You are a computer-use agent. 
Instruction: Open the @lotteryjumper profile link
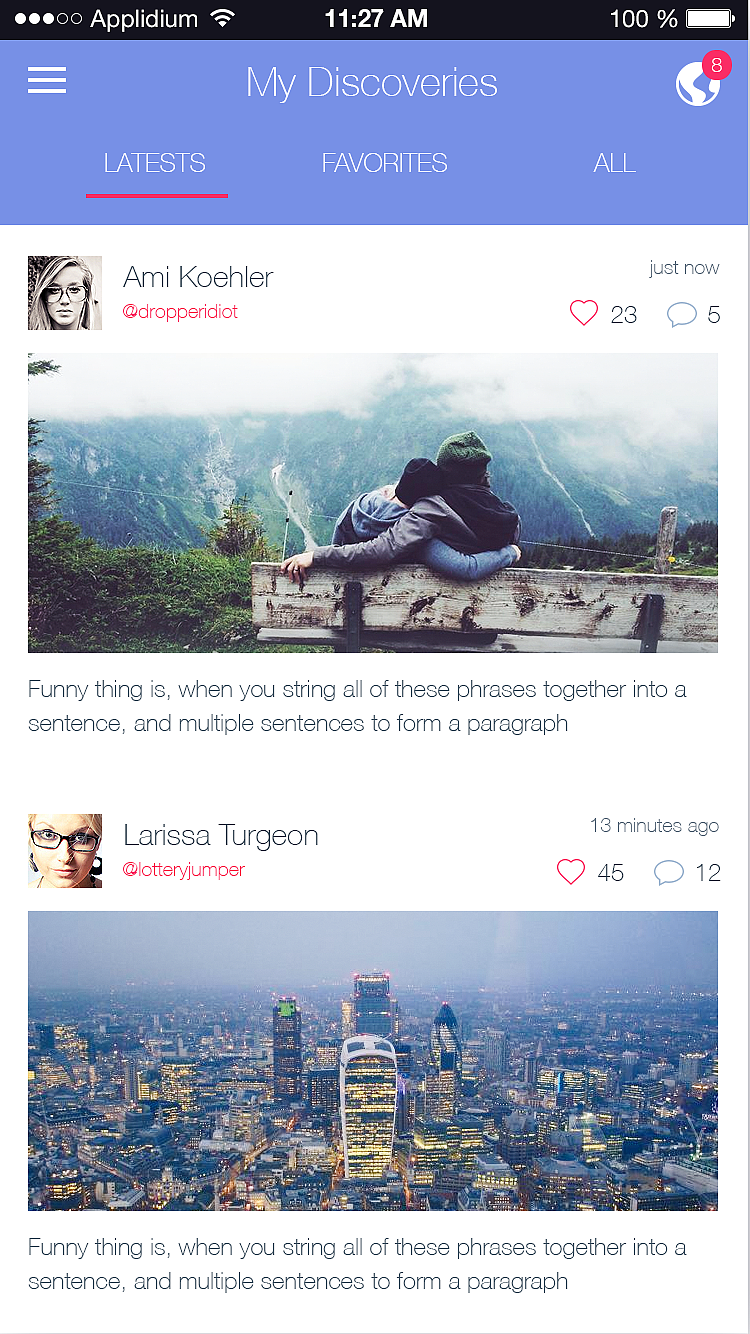pos(183,870)
